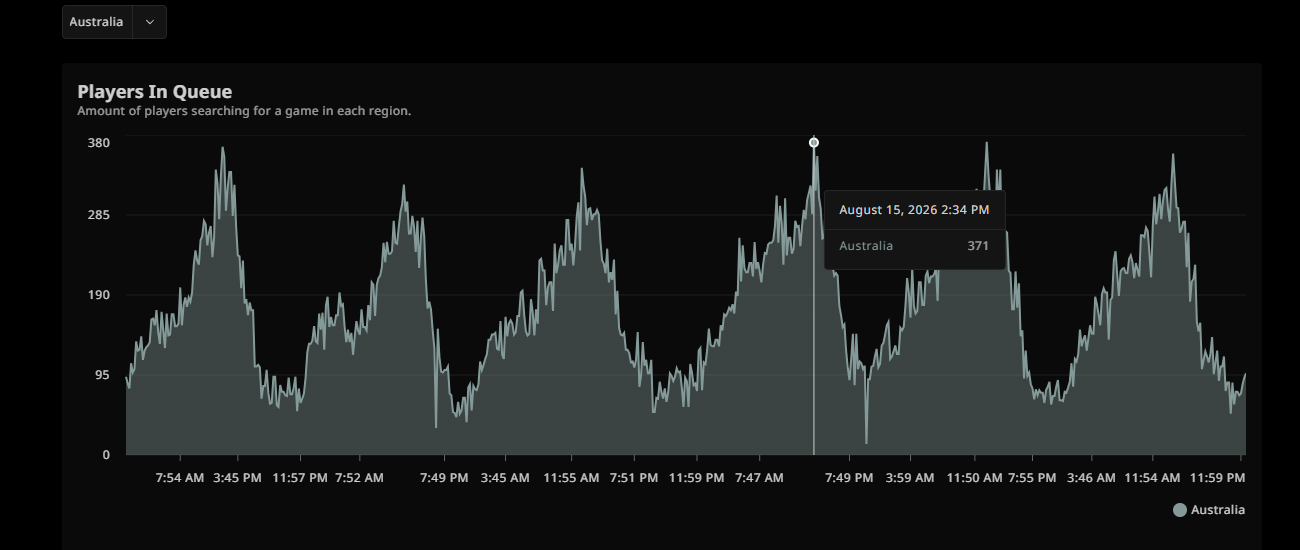
Task: Click the 95 y-axis label
Action: pos(102,375)
